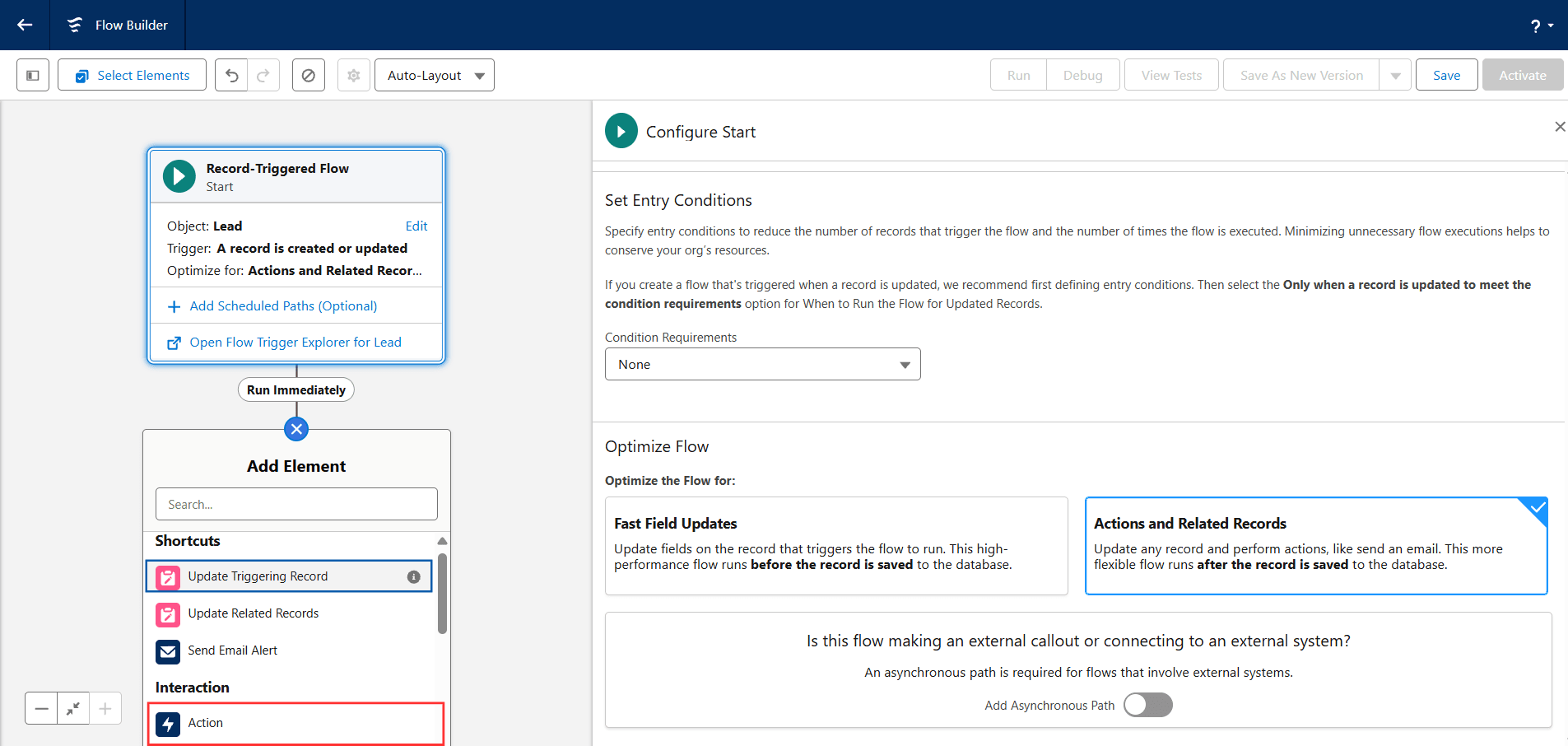1568x746 pixels.
Task: Click the View Tests button
Action: point(1171,75)
